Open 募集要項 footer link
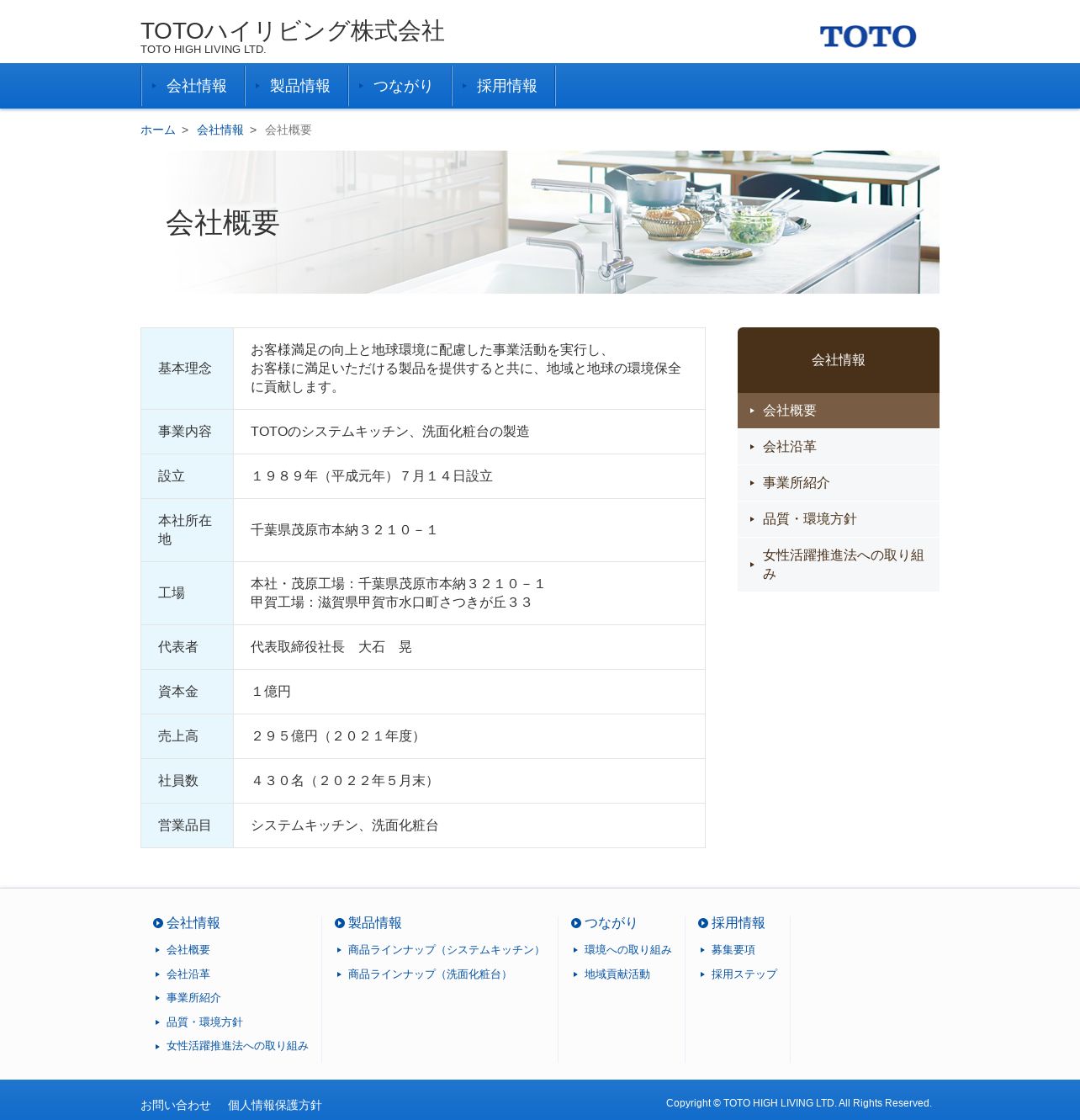Image resolution: width=1080 pixels, height=1120 pixels. click(733, 950)
